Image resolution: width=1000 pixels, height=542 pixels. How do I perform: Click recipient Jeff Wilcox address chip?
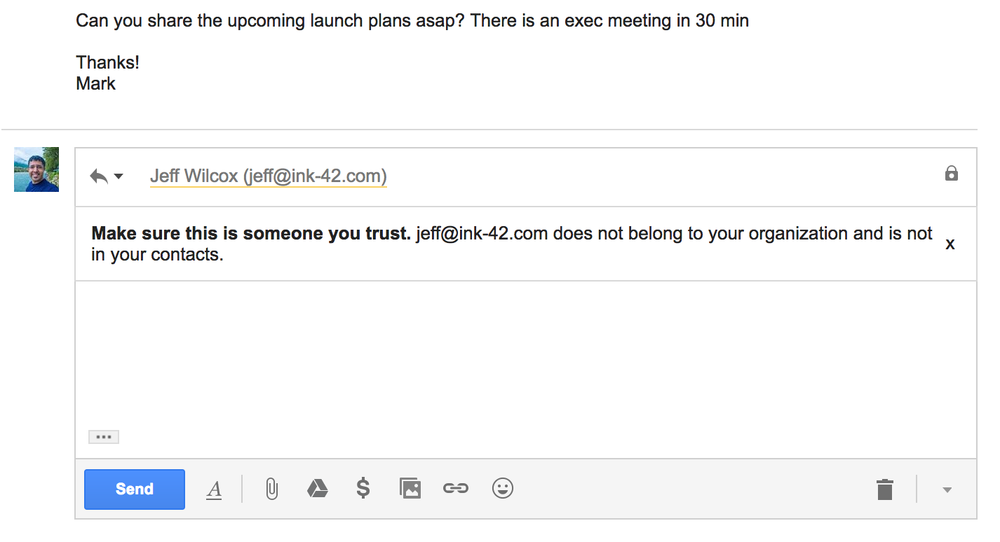tap(268, 176)
